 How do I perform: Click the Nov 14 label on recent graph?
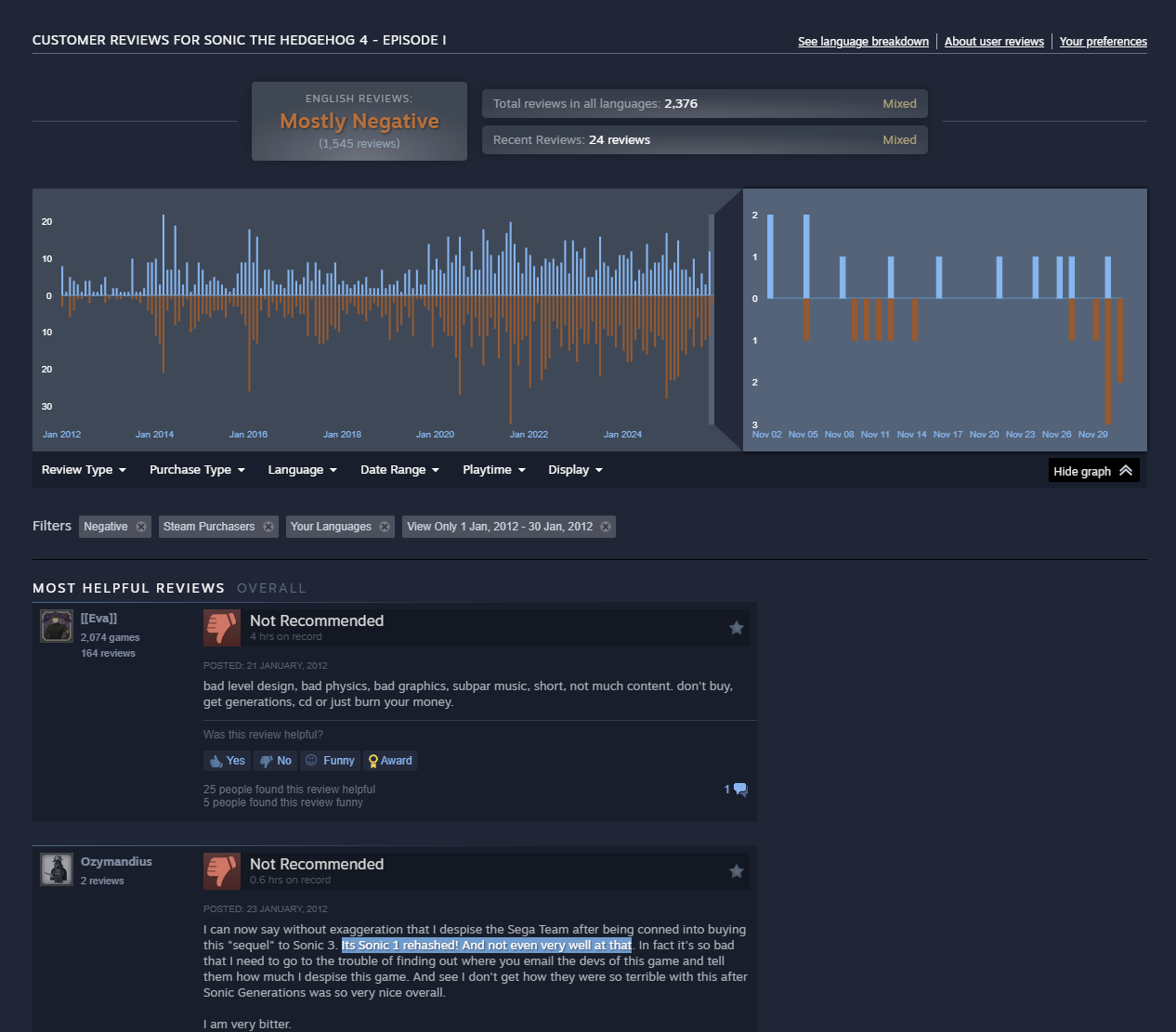912,435
